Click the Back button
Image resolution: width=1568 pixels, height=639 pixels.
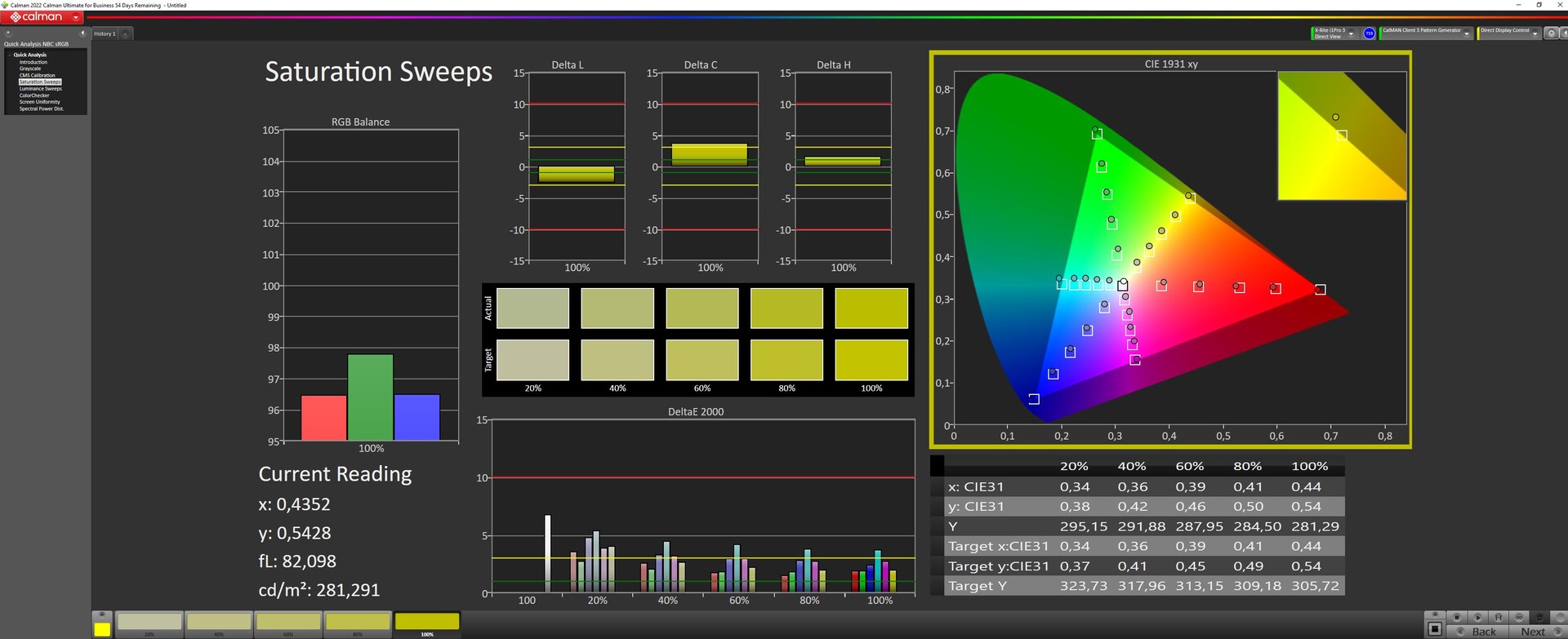[1483, 632]
